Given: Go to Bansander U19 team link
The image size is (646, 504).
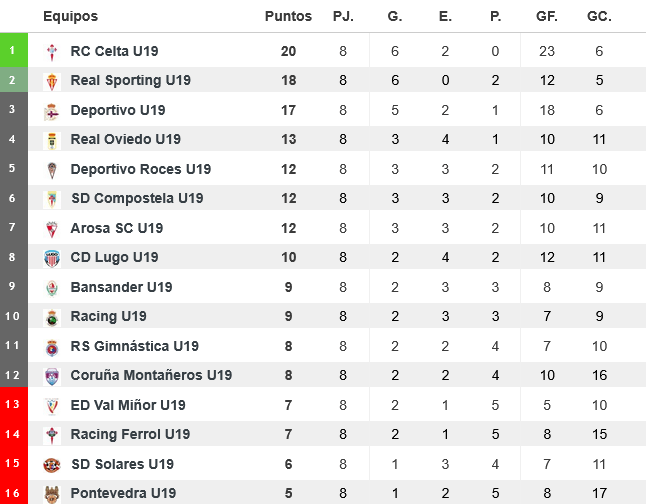Looking at the screenshot, I should point(121,287).
